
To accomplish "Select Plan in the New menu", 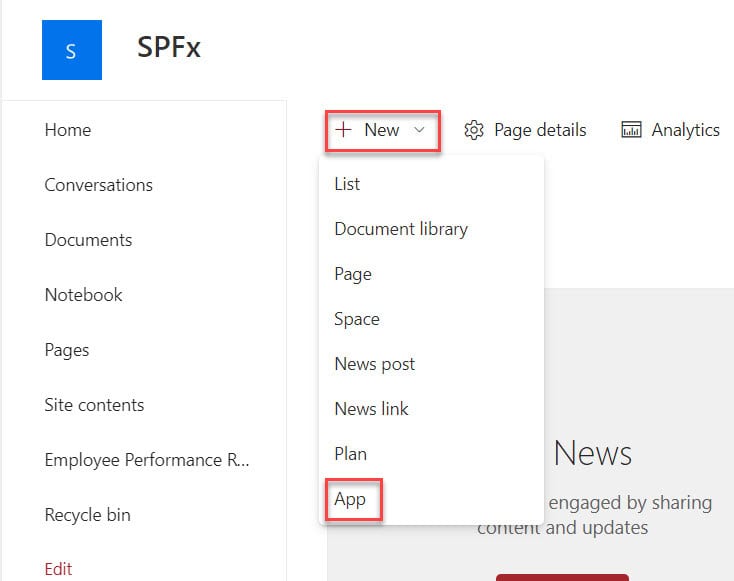I will 431,454.
